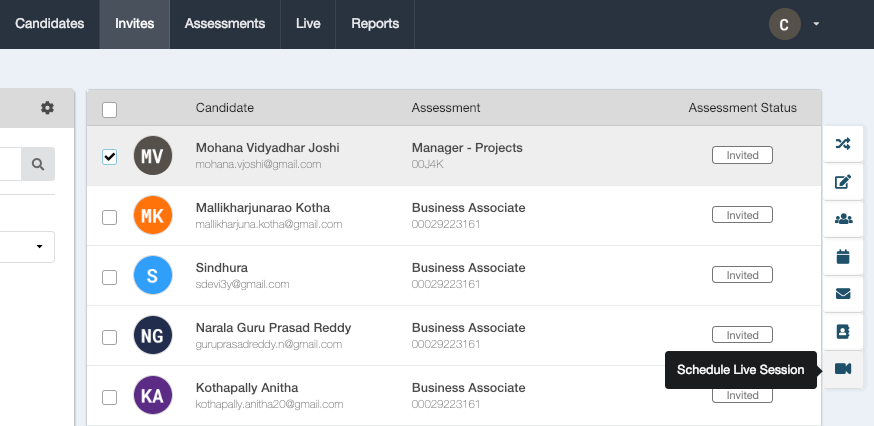This screenshot has height=426, width=874.
Task: Sort by the Assessment column header
Action: (446, 108)
